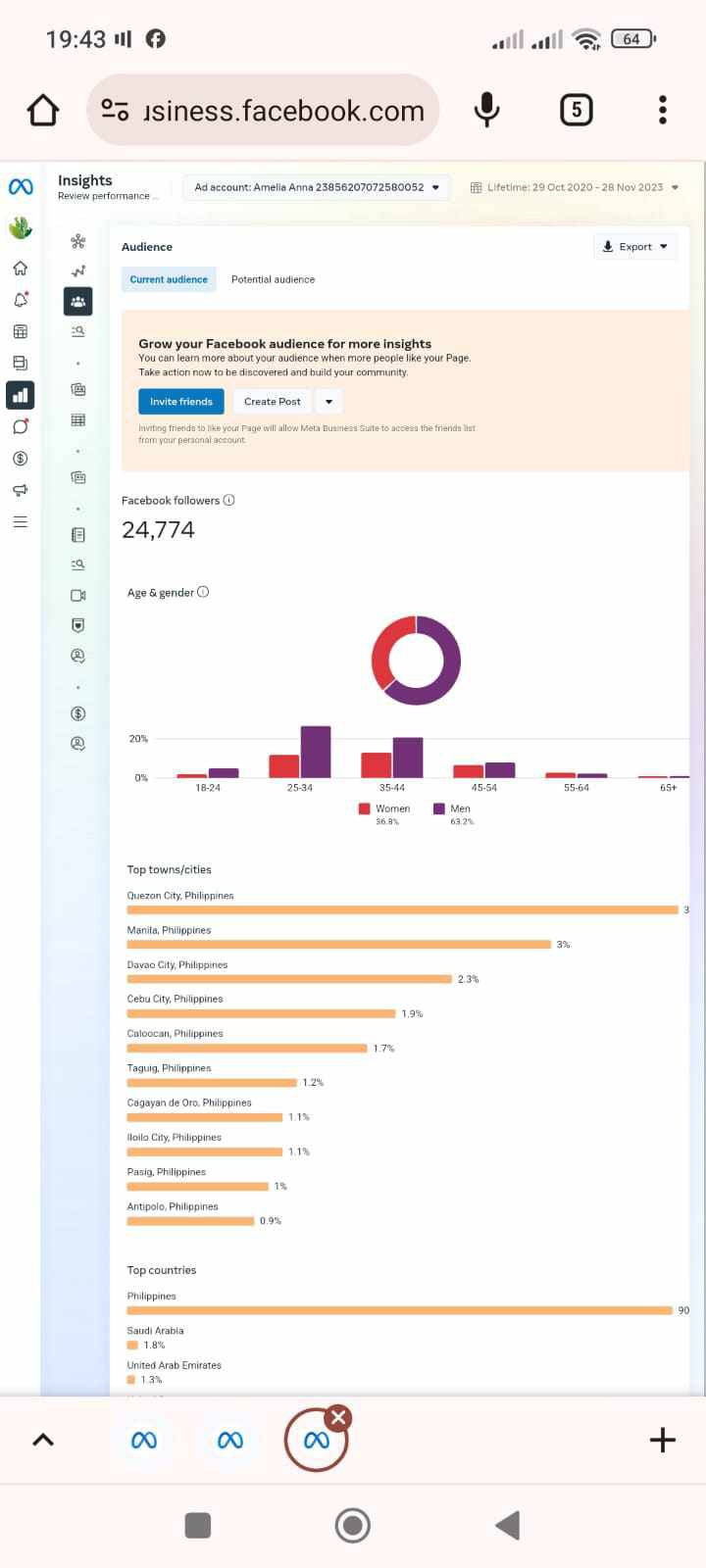Close the highlighted Meta tab in tab strip
706x1568 pixels.
tap(338, 1417)
